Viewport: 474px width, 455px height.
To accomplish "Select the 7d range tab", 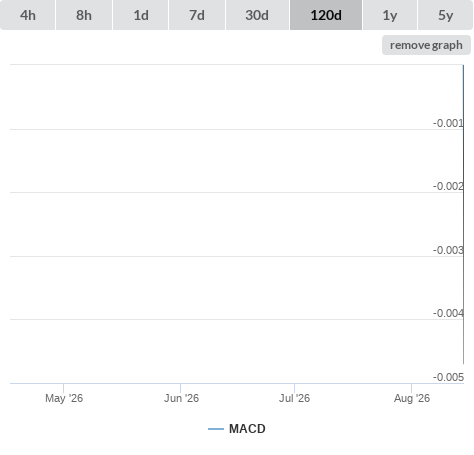I will click(197, 15).
